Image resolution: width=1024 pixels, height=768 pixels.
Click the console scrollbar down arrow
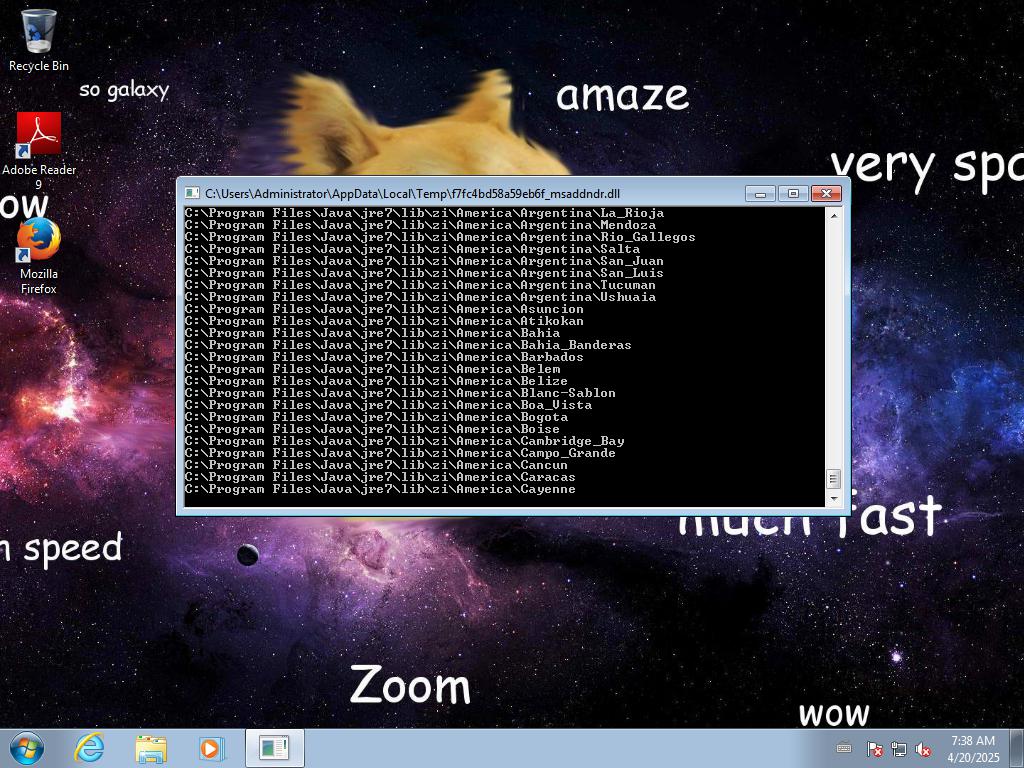(833, 499)
